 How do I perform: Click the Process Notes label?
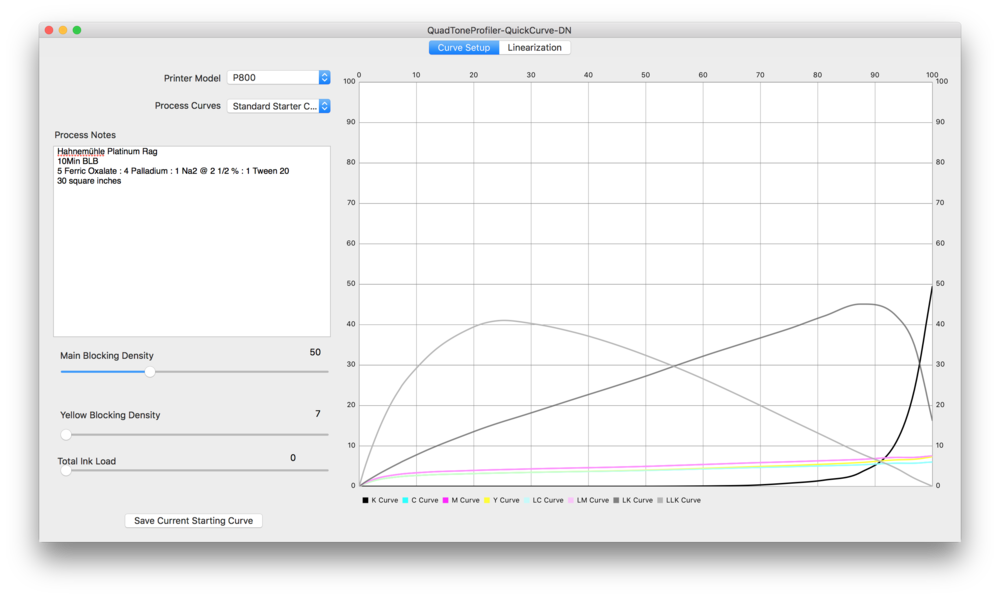coord(85,135)
